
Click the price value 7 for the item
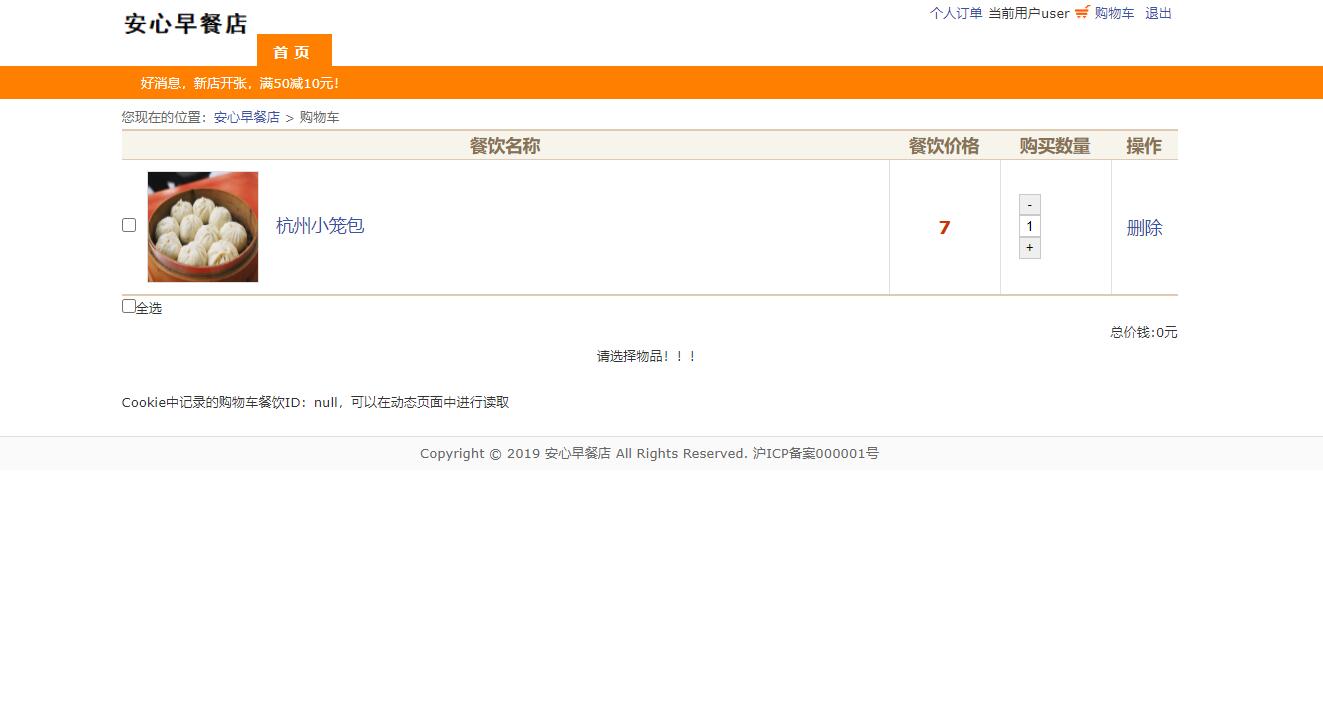point(944,227)
